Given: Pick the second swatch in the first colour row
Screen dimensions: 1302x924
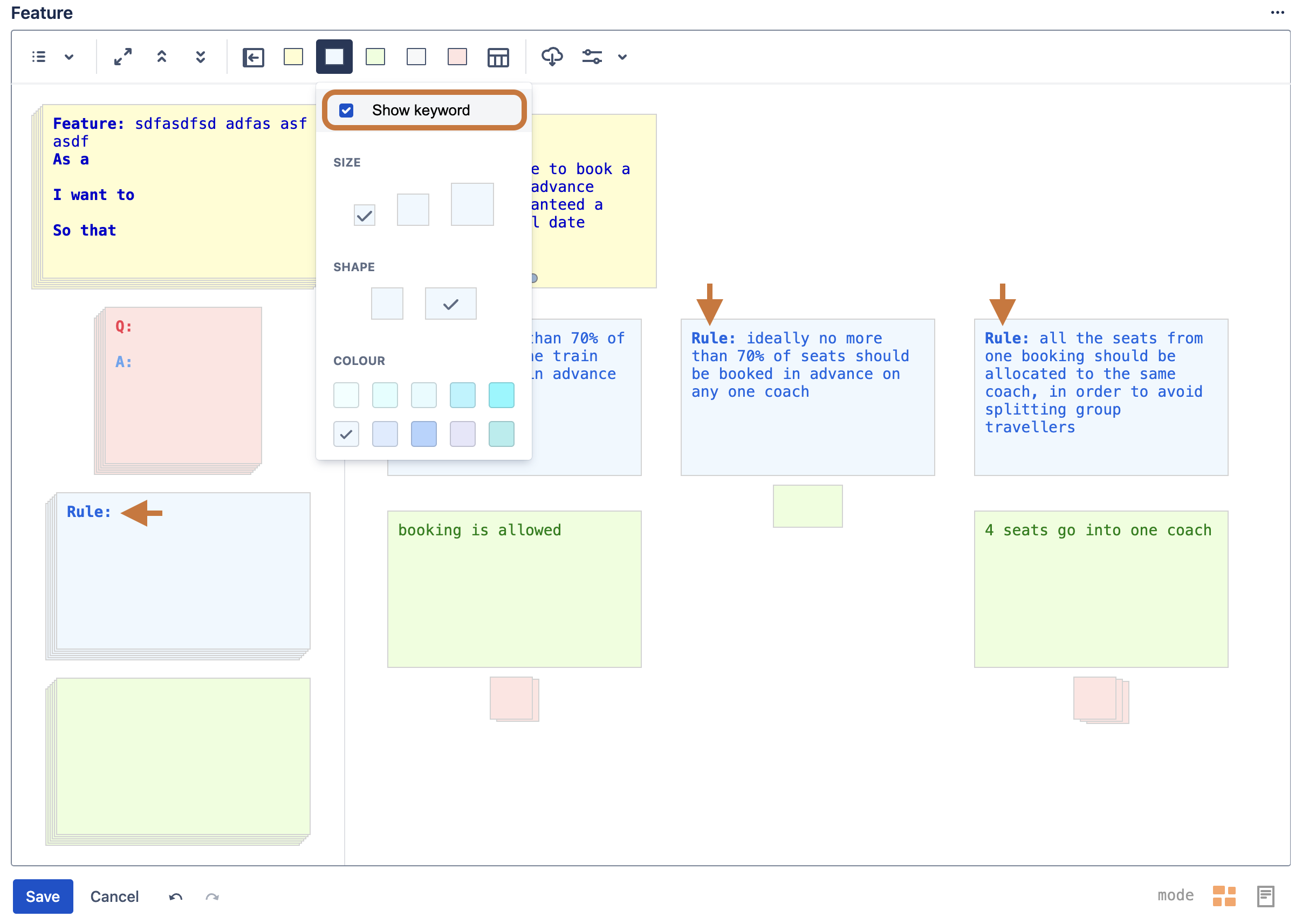Looking at the screenshot, I should point(385,395).
